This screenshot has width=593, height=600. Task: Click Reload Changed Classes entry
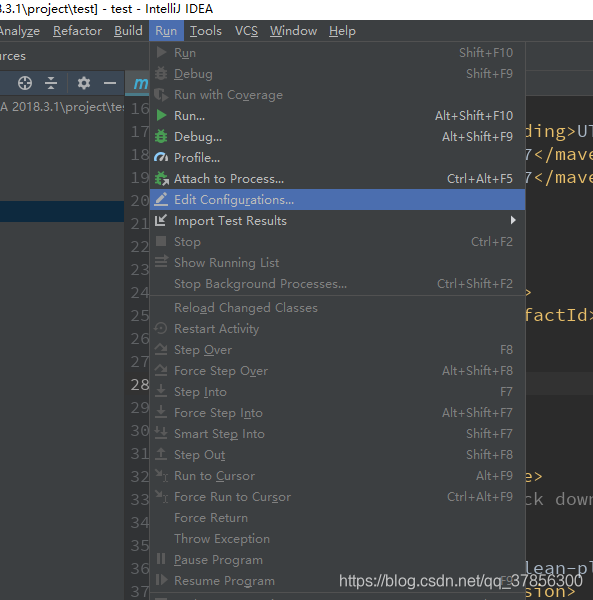337,308
